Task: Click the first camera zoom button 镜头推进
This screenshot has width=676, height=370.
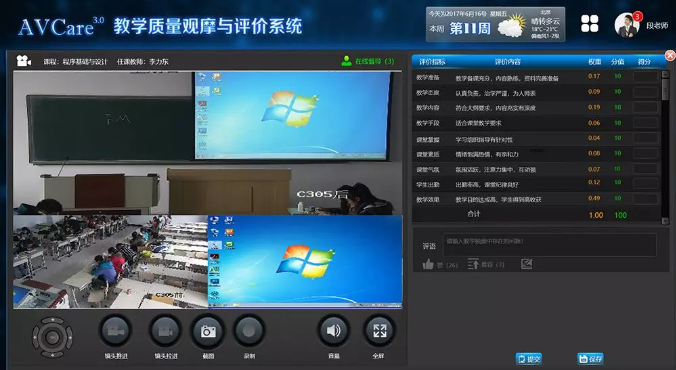Action: click(116, 331)
